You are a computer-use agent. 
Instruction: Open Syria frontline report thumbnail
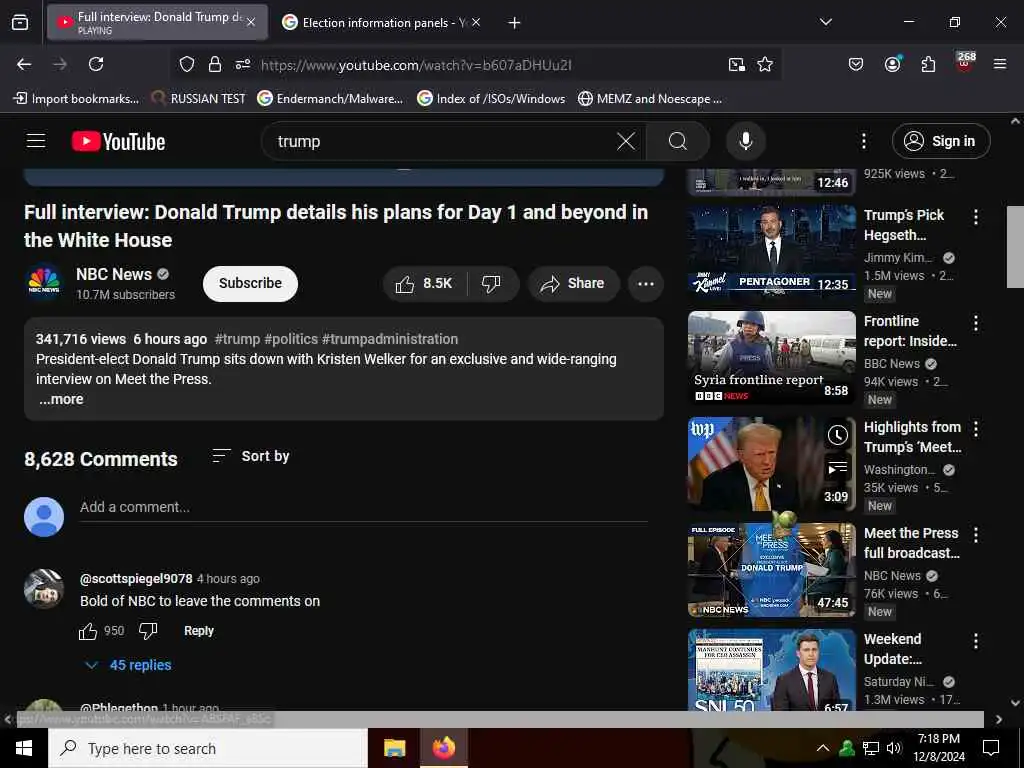coord(771,357)
